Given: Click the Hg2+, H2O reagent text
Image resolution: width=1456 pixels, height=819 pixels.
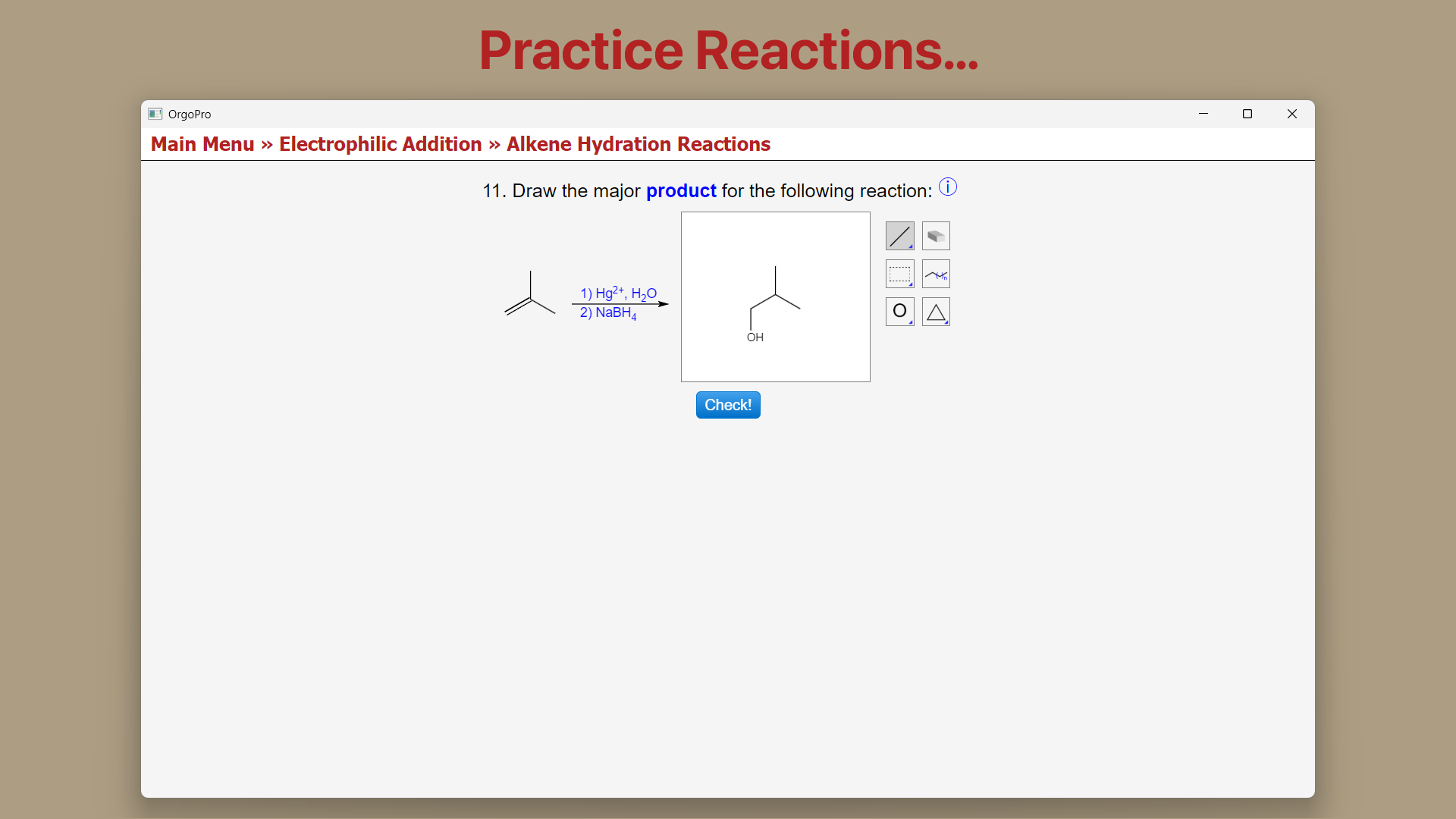Looking at the screenshot, I should tap(618, 293).
